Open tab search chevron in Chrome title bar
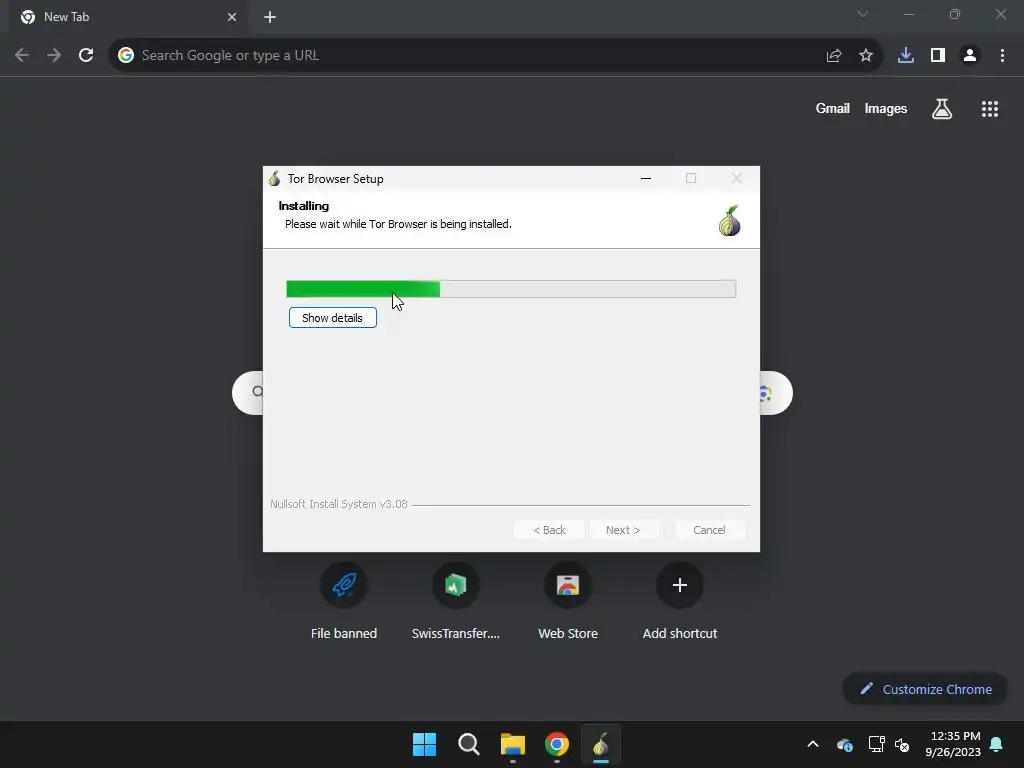This screenshot has width=1024, height=768. 863,14
